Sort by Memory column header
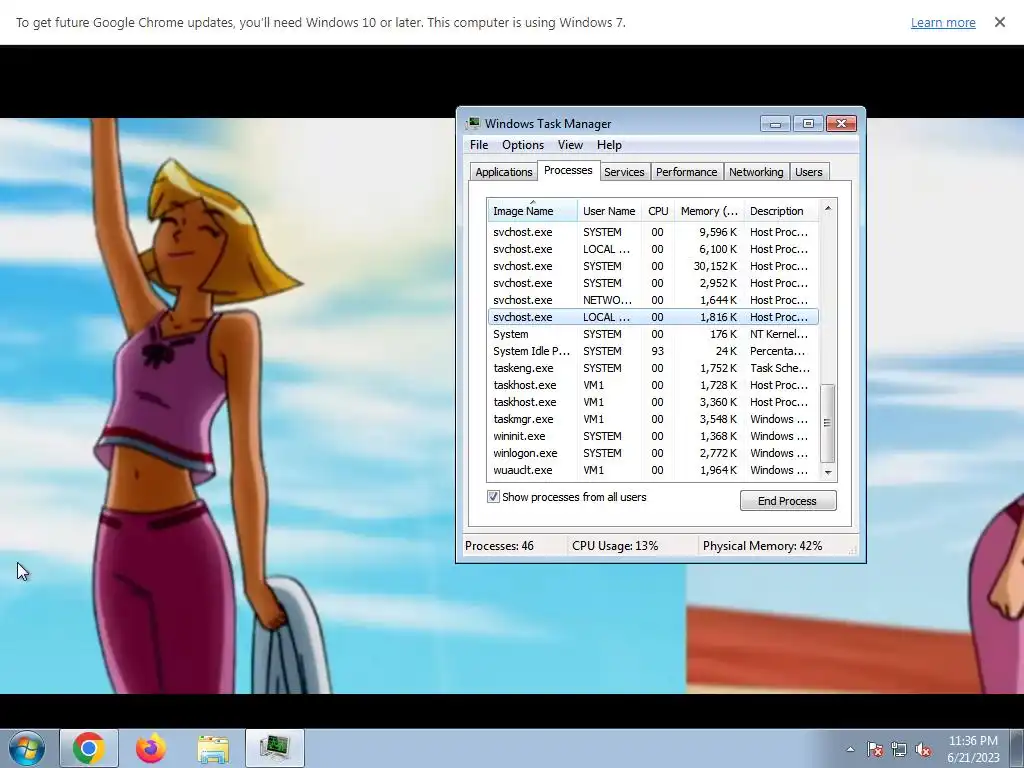 point(709,211)
